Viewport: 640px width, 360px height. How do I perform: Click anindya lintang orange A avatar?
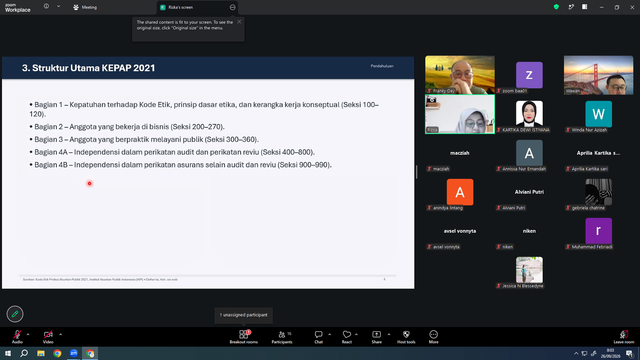coord(460,192)
